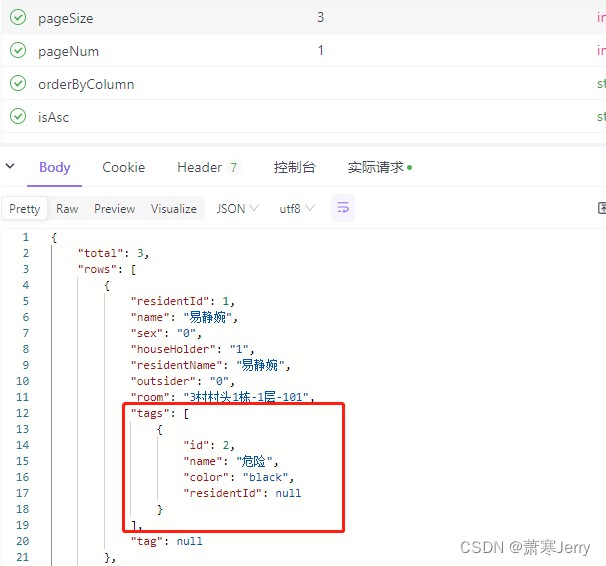Image resolution: width=606 pixels, height=566 pixels.
Task: Select the Visualize view button
Action: 174,209
